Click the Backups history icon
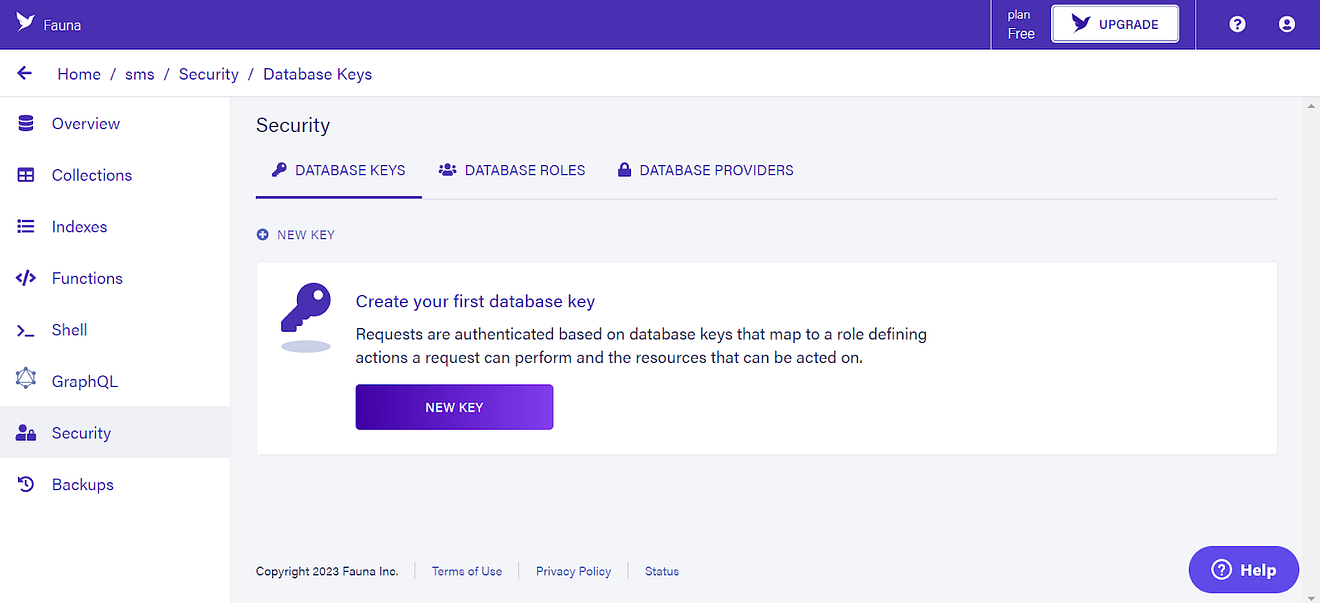 point(26,484)
